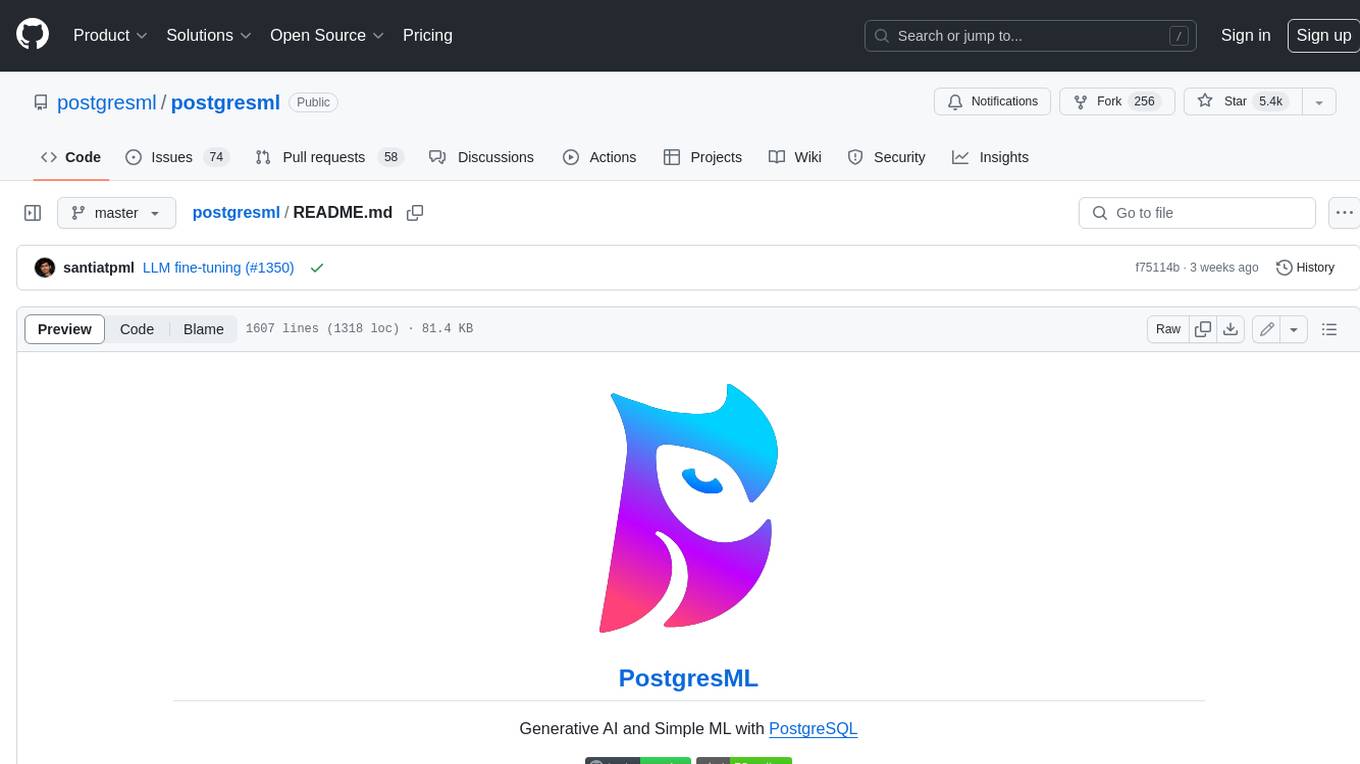This screenshot has width=1360, height=764.
Task: Open the 256 forks count
Action: coord(1144,102)
